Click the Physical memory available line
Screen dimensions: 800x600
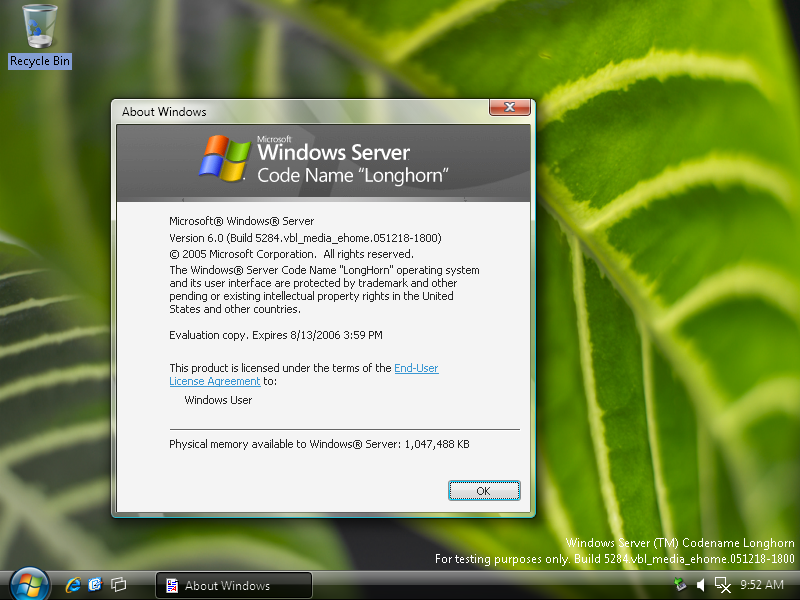click(319, 444)
